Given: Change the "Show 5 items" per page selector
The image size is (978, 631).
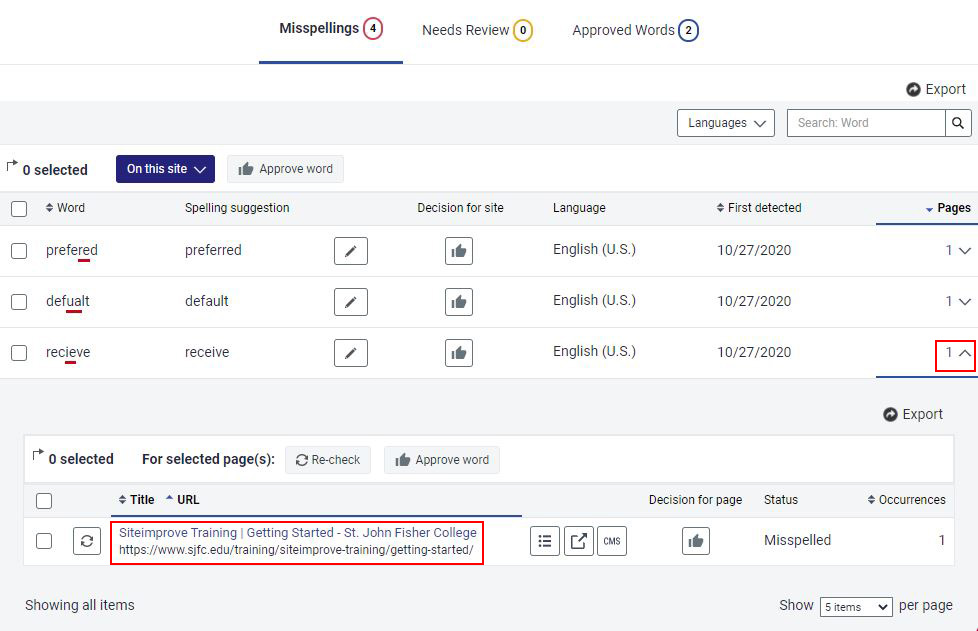Looking at the screenshot, I should click(856, 606).
